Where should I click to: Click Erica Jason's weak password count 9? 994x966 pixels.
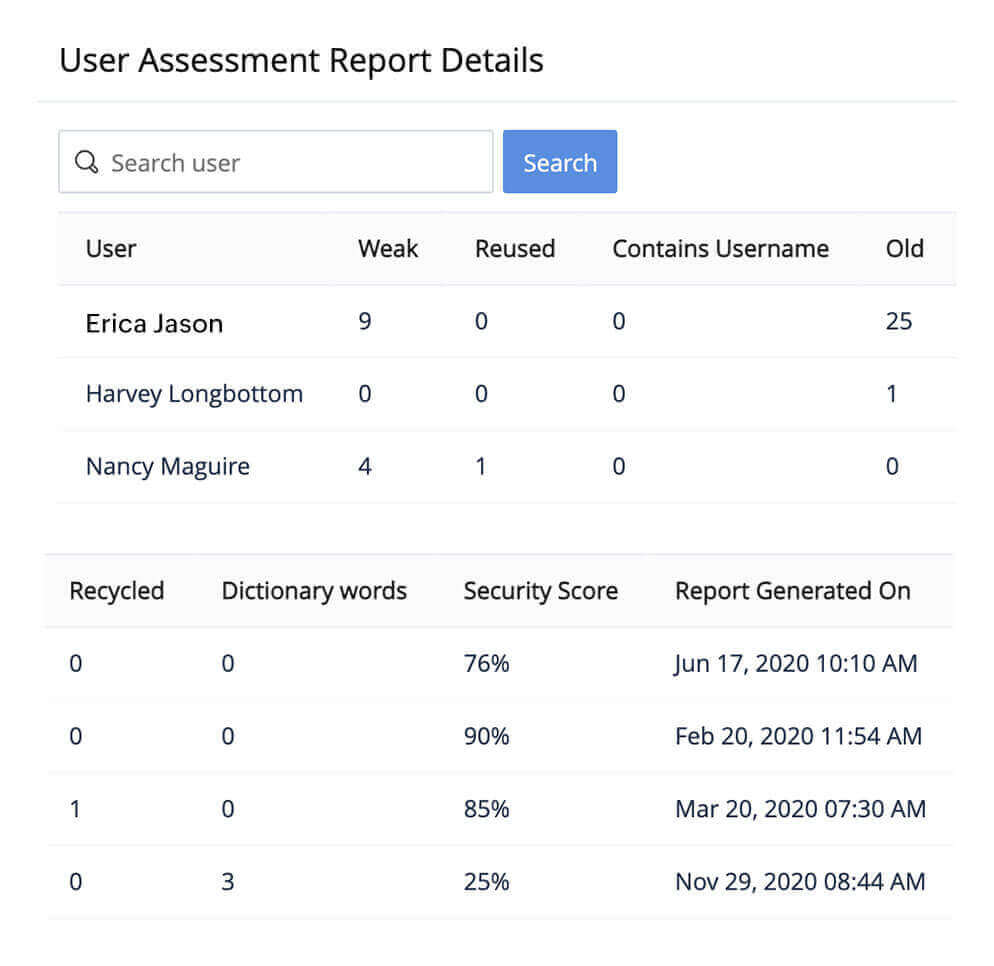[x=365, y=322]
